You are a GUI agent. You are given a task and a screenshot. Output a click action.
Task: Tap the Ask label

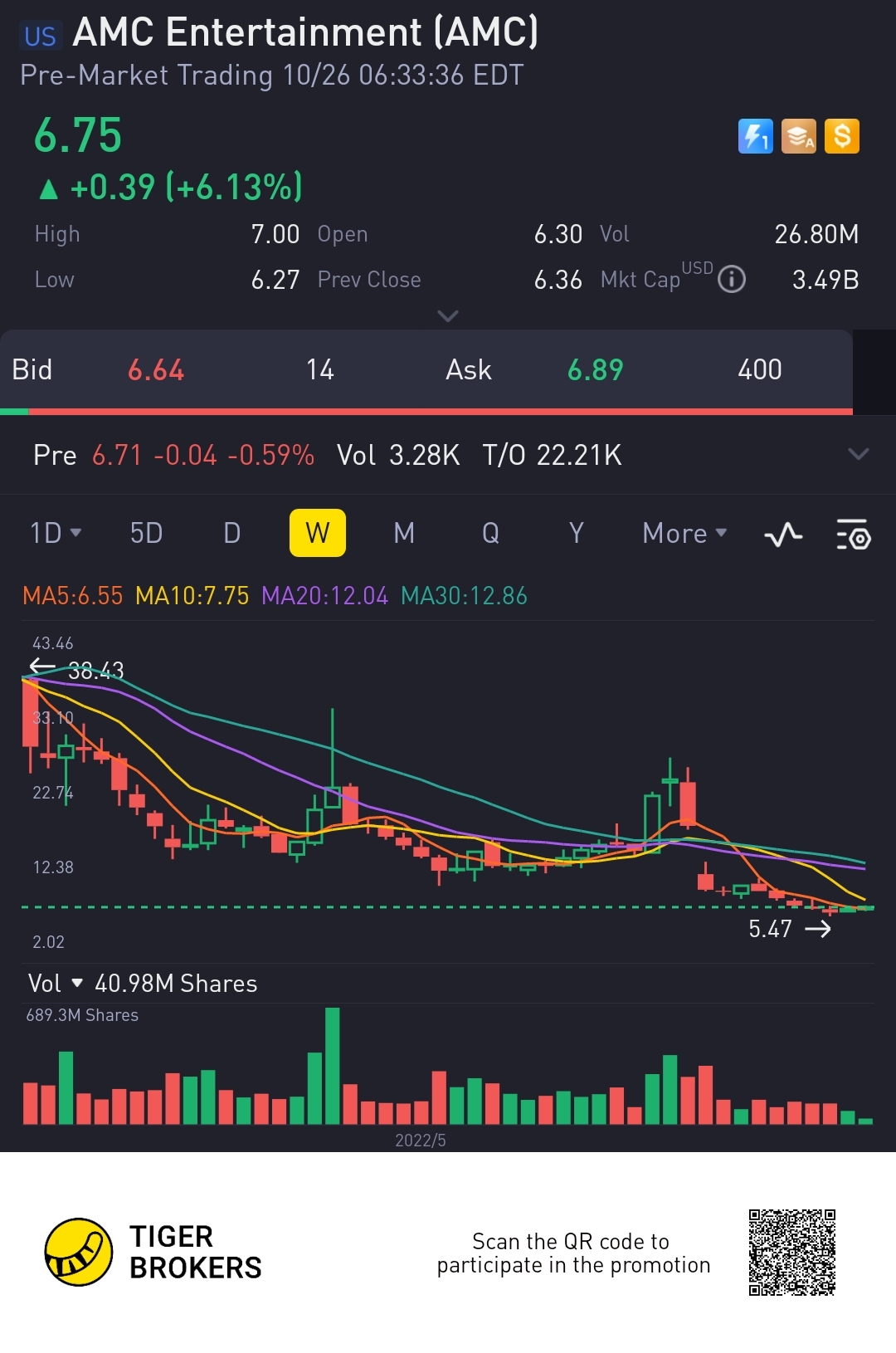click(469, 370)
